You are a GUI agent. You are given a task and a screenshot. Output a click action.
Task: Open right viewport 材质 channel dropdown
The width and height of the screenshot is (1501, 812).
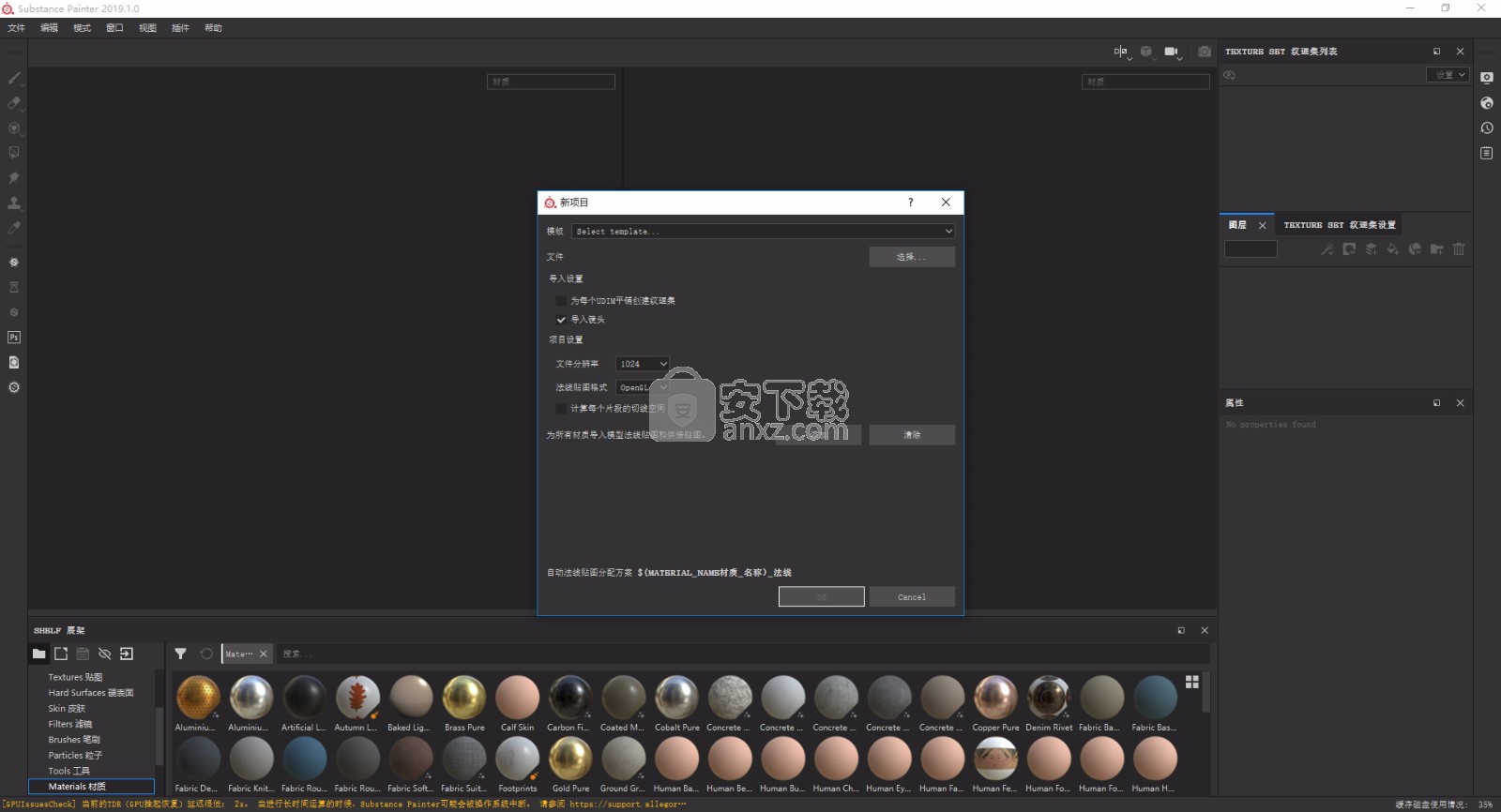[1145, 82]
